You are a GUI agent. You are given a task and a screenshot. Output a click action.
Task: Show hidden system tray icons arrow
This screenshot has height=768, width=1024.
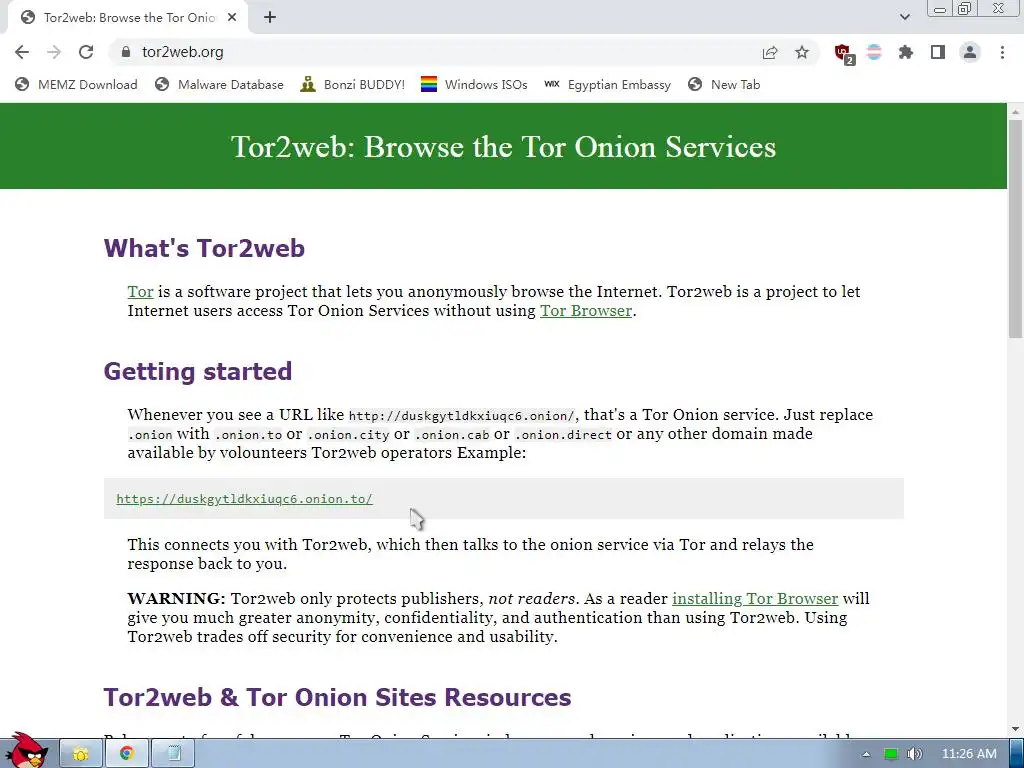866,754
